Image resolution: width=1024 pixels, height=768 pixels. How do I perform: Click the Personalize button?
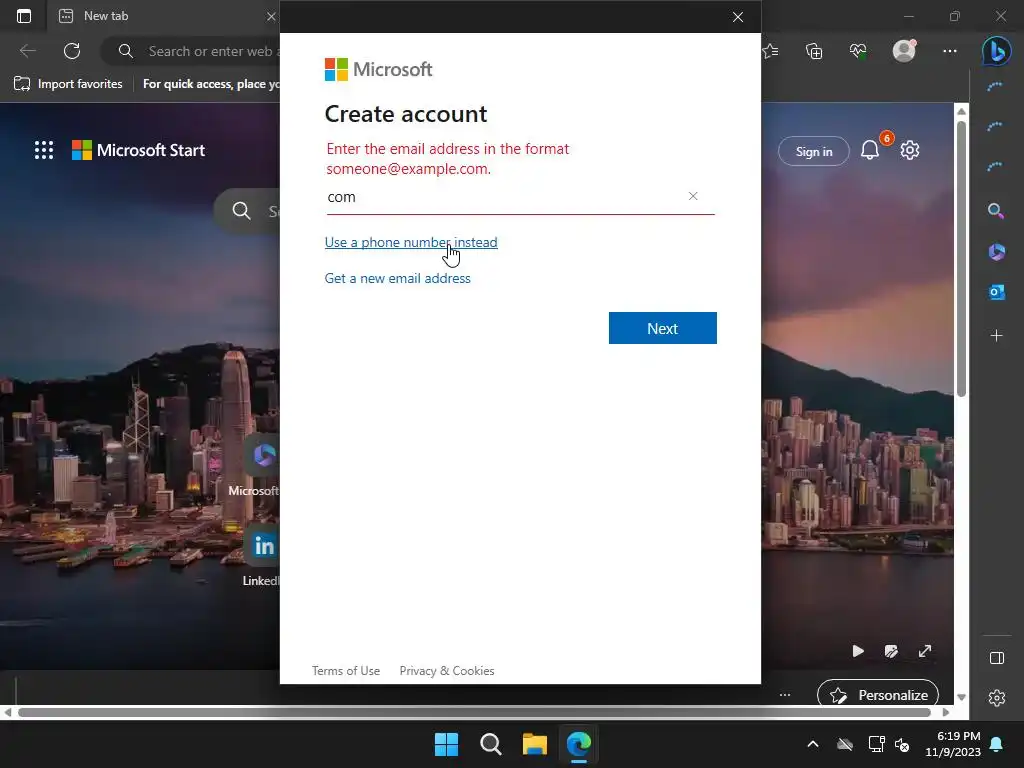878,695
